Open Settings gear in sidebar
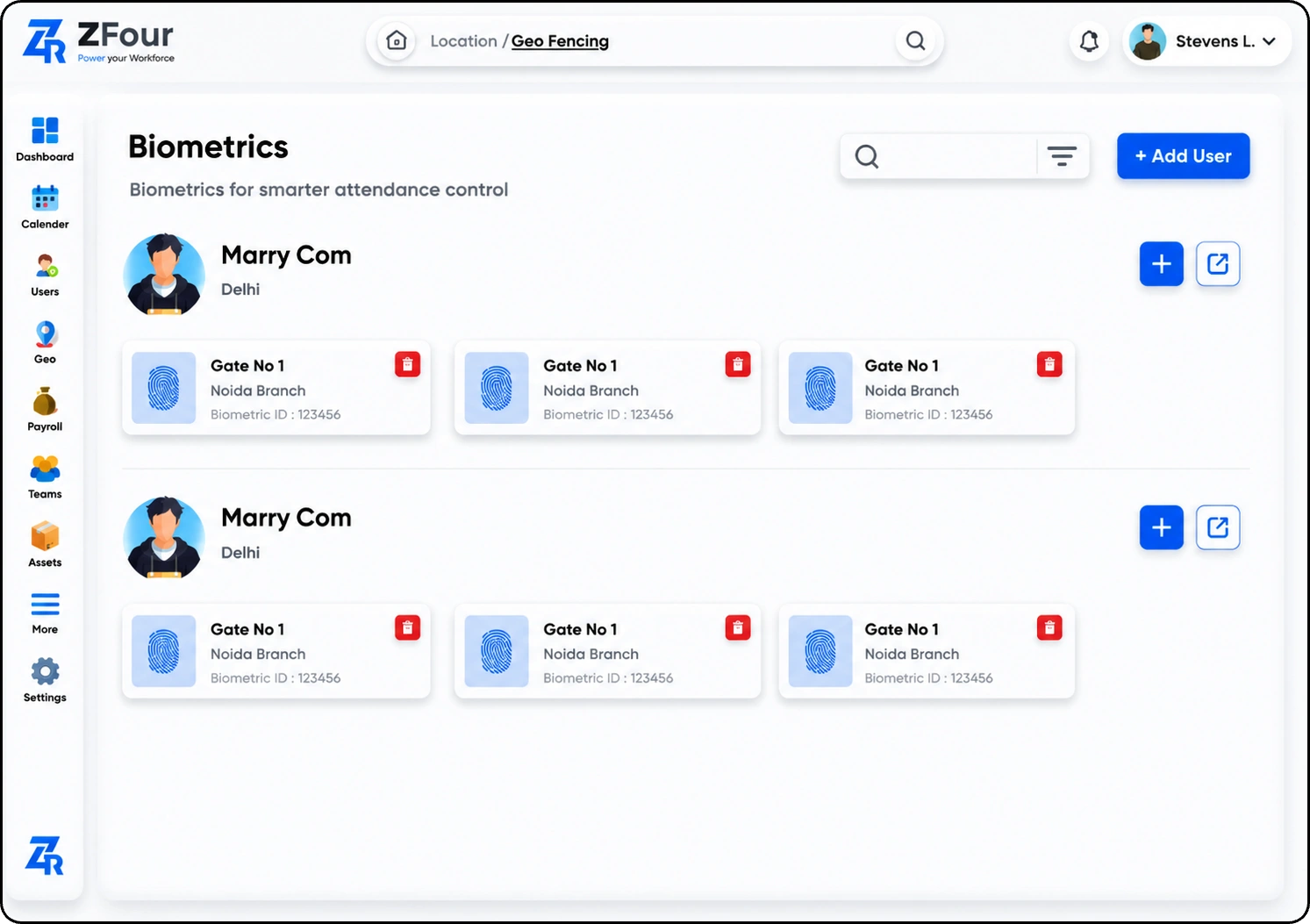The width and height of the screenshot is (1310, 924). (45, 681)
